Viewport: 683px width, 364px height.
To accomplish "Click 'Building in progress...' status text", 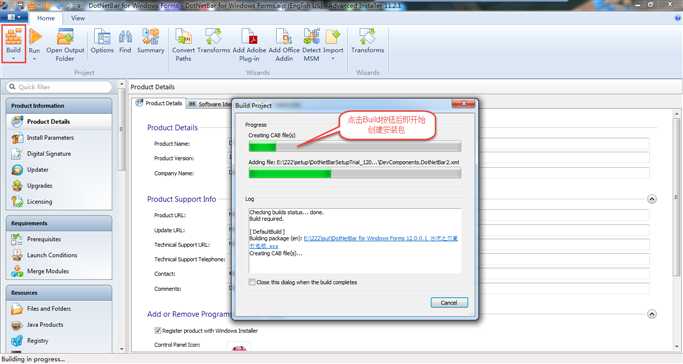I will tap(33, 359).
